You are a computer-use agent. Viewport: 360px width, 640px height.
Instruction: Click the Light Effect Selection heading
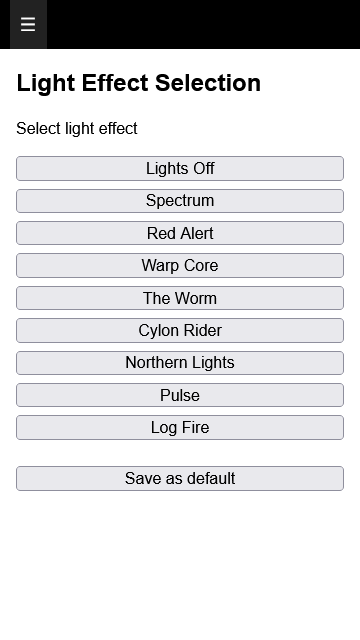click(139, 83)
